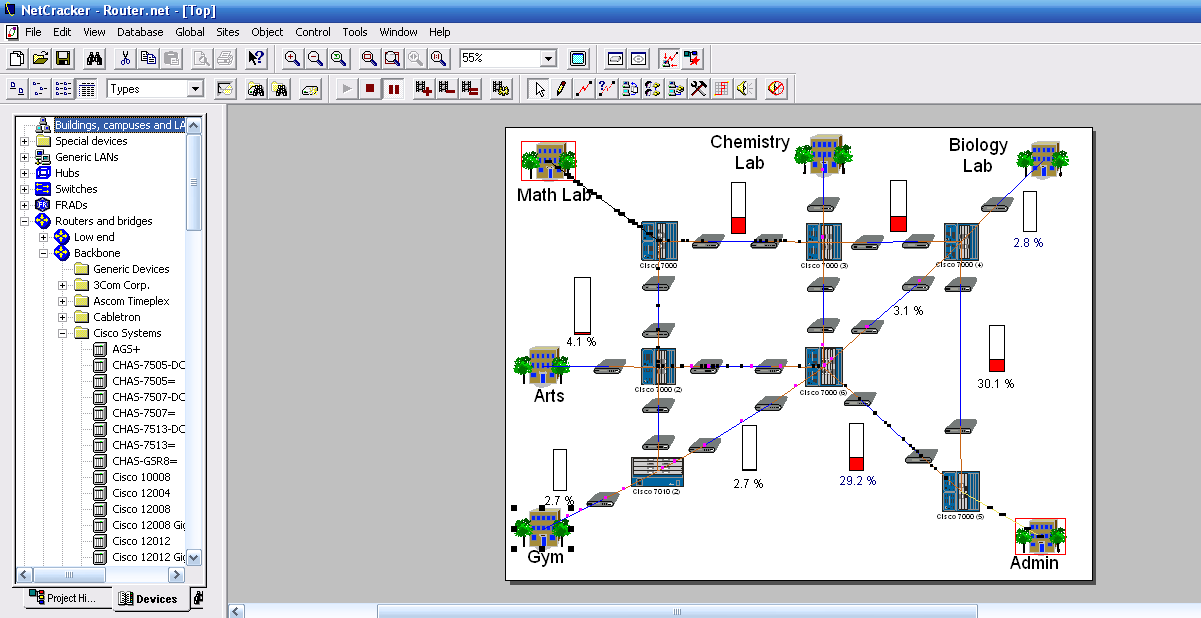Screen dimensions: 1201x618
Task: Open the Tools menu
Action: tap(355, 32)
